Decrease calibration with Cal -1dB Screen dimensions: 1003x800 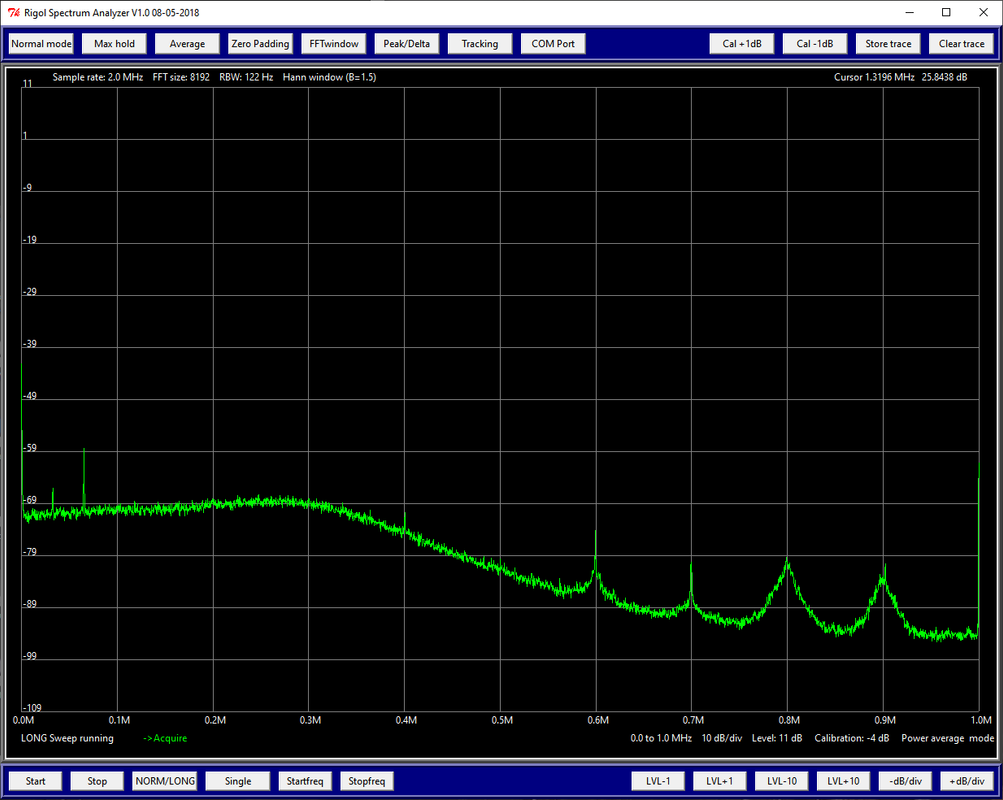click(815, 43)
